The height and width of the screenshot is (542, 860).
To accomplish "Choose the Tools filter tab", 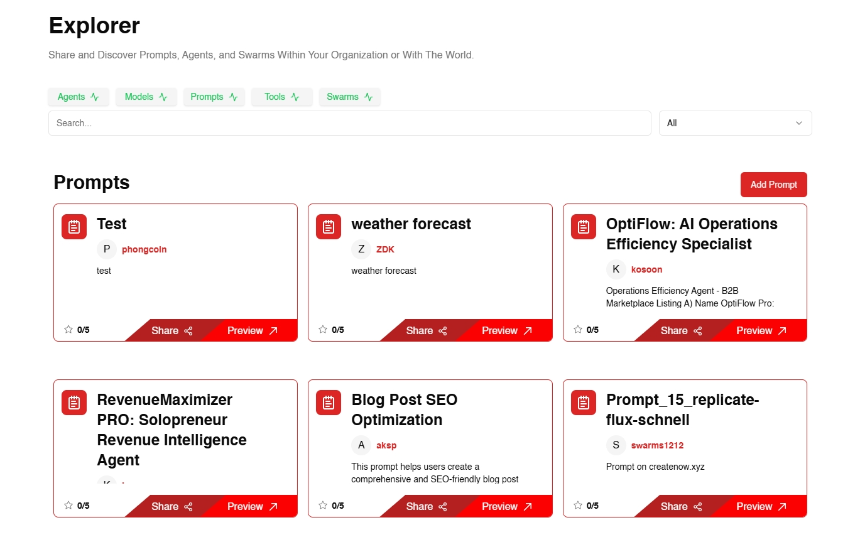I will point(282,97).
